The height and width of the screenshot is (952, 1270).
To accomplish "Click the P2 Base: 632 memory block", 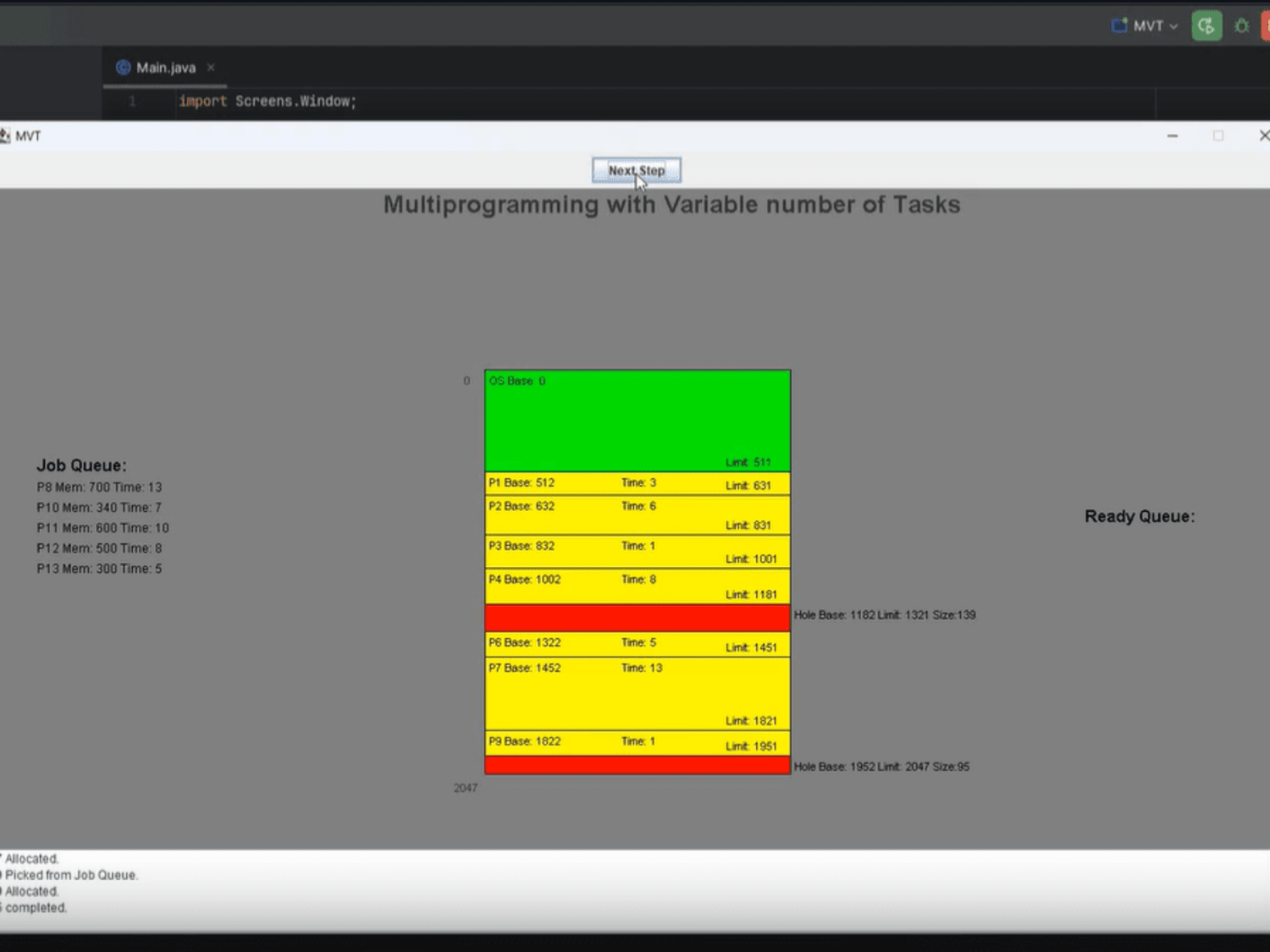I will 638,515.
